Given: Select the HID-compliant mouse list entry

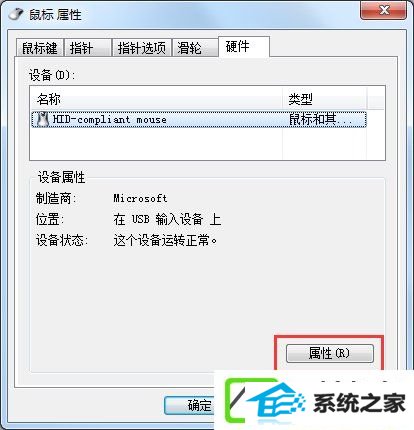Looking at the screenshot, I should pos(199,120).
